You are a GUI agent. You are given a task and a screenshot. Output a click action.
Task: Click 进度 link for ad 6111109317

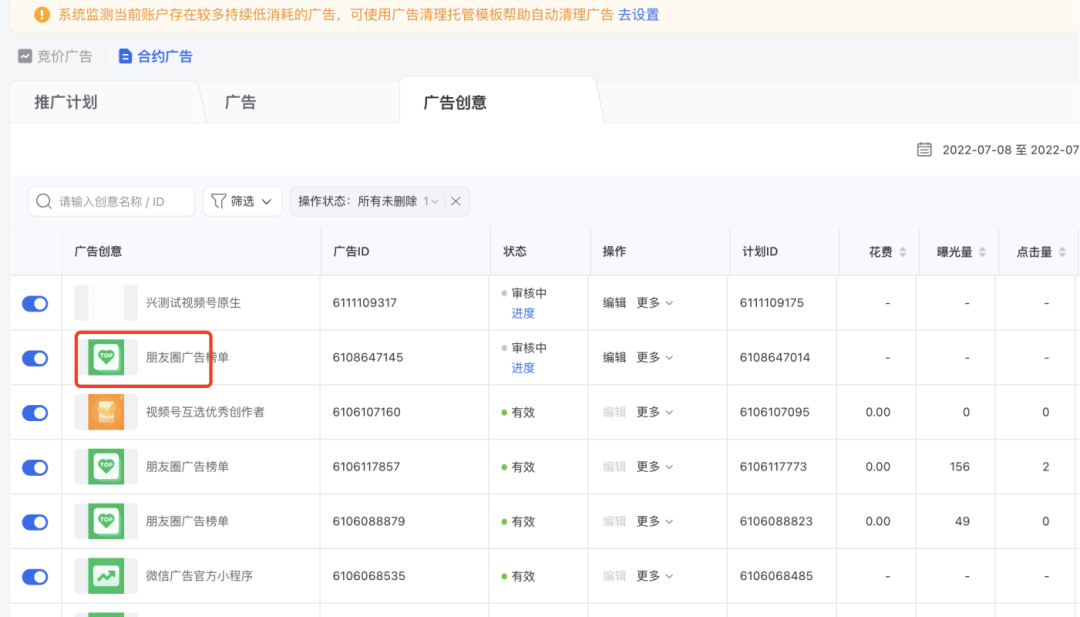pos(521,313)
